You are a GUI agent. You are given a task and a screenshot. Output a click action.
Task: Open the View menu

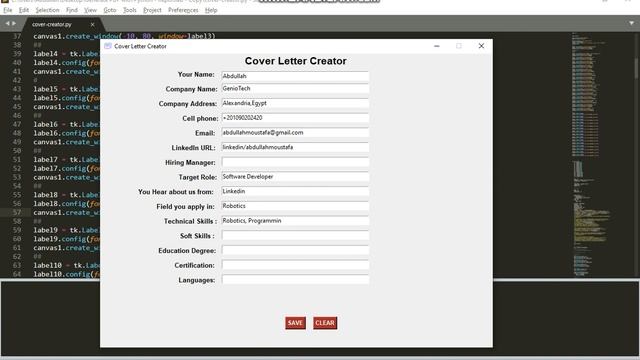(x=90, y=10)
